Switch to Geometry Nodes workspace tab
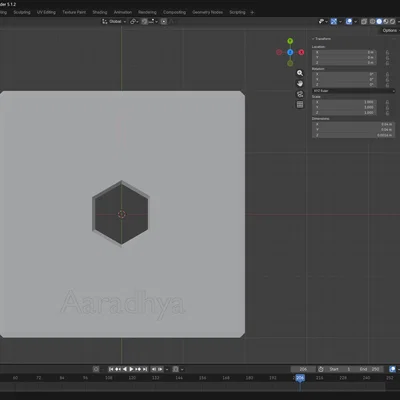The height and width of the screenshot is (400, 400). point(207,12)
